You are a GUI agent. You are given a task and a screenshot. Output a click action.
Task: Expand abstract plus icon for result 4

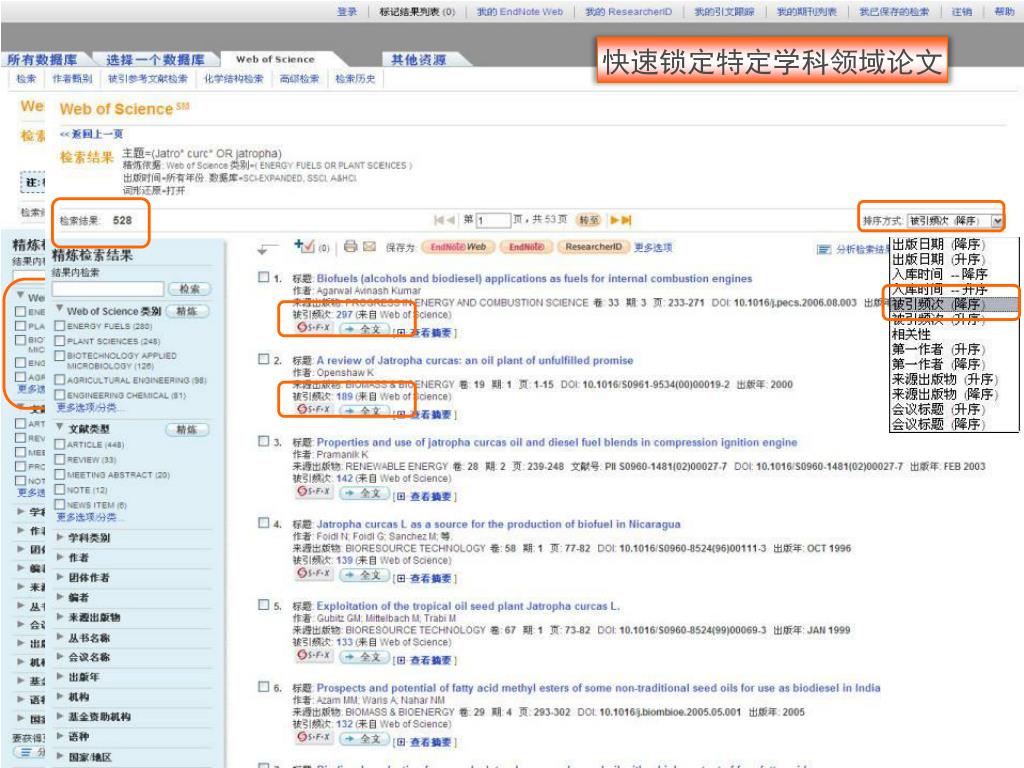[401, 579]
